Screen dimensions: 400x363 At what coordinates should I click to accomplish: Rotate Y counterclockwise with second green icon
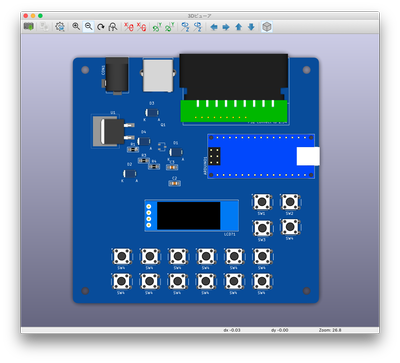point(169,27)
